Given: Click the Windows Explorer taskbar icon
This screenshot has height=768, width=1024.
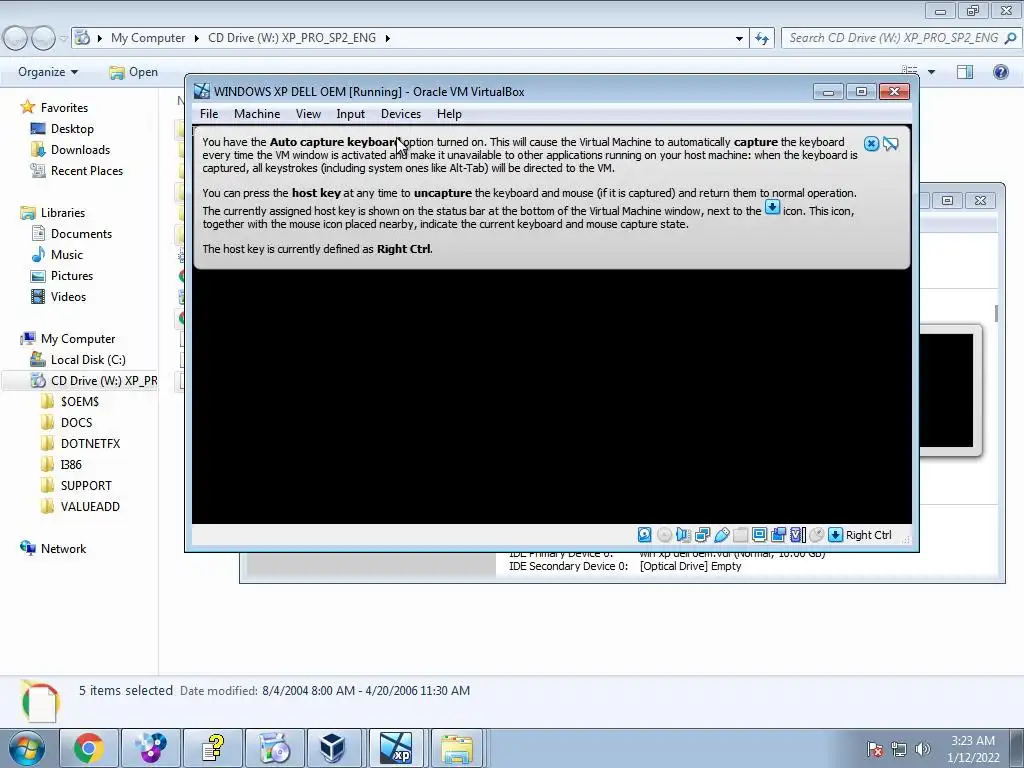Looking at the screenshot, I should (x=457, y=748).
